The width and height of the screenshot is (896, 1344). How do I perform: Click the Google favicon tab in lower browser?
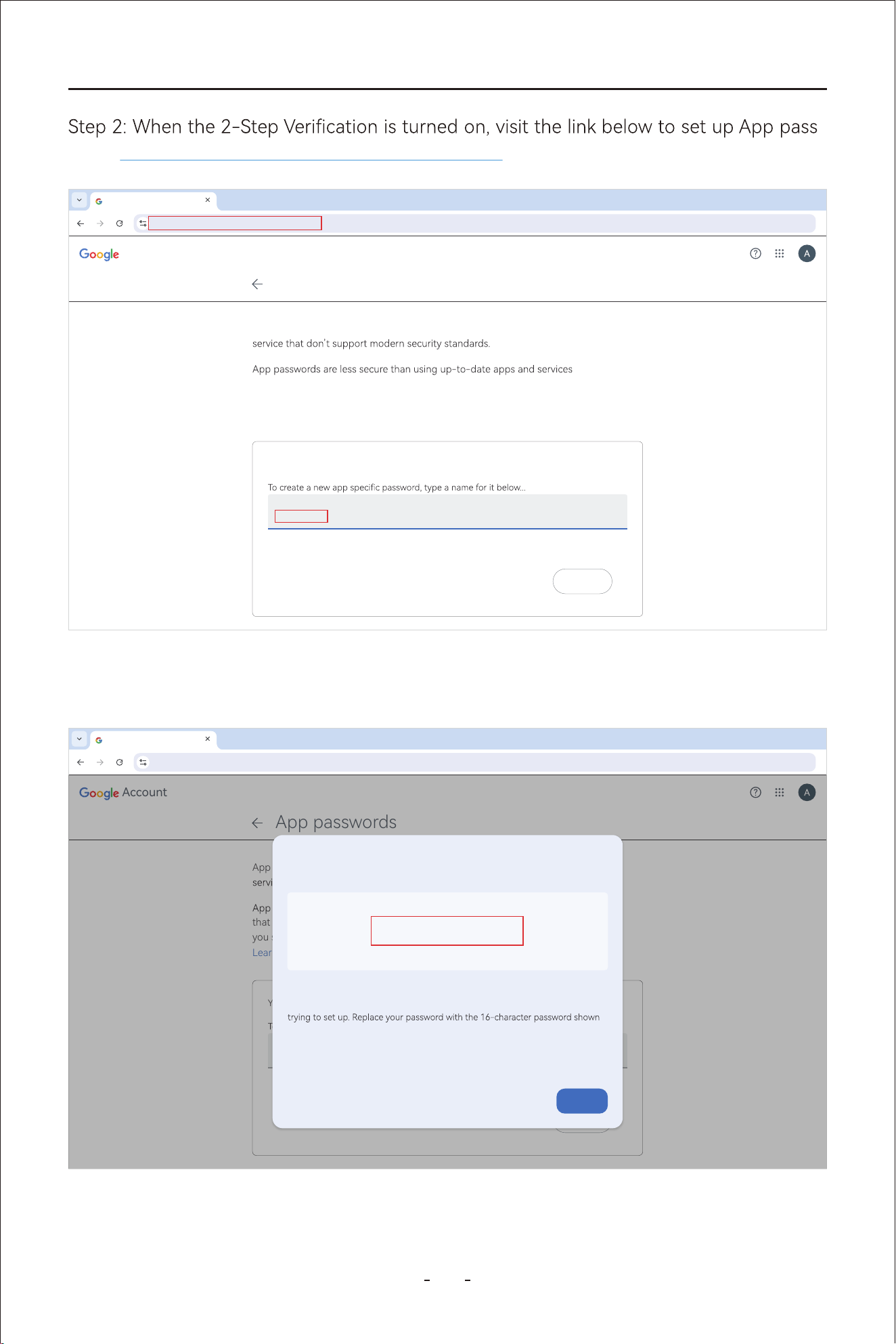point(99,740)
